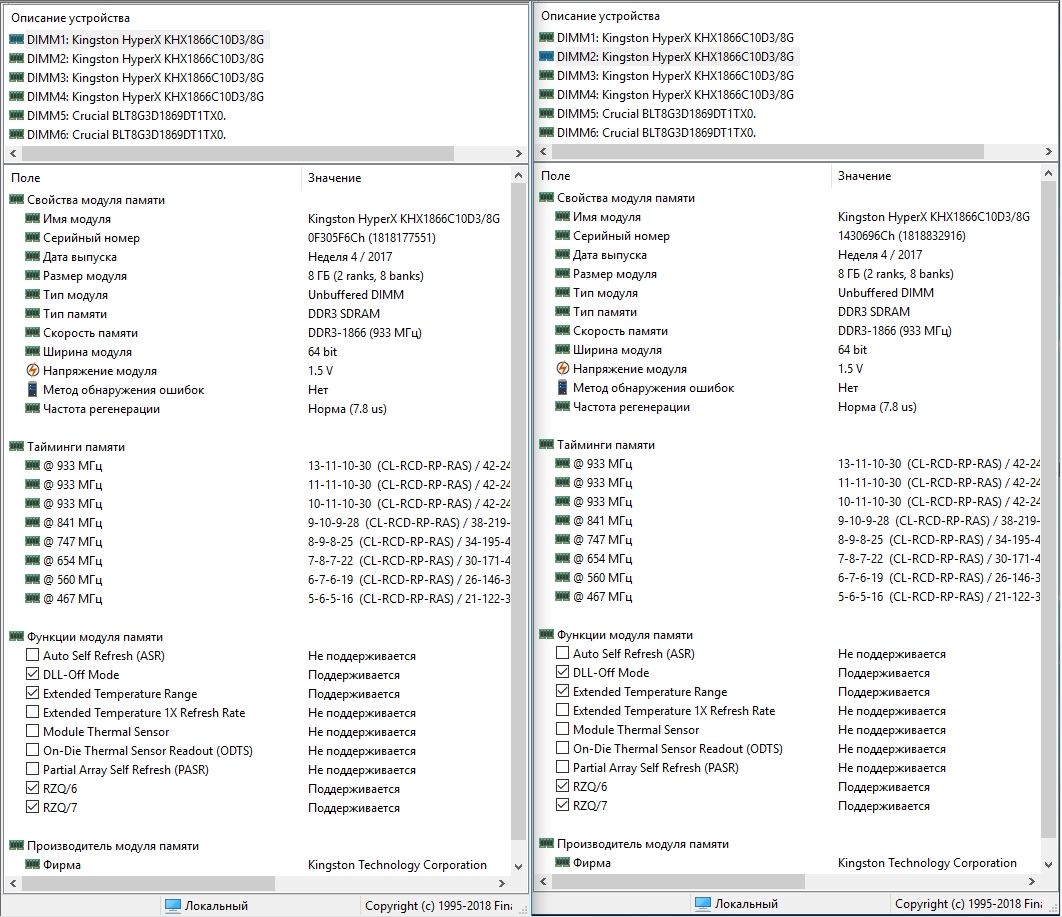Toggle Module Thermal Sensor checkbox in left window
1062x917 pixels.
(33, 731)
